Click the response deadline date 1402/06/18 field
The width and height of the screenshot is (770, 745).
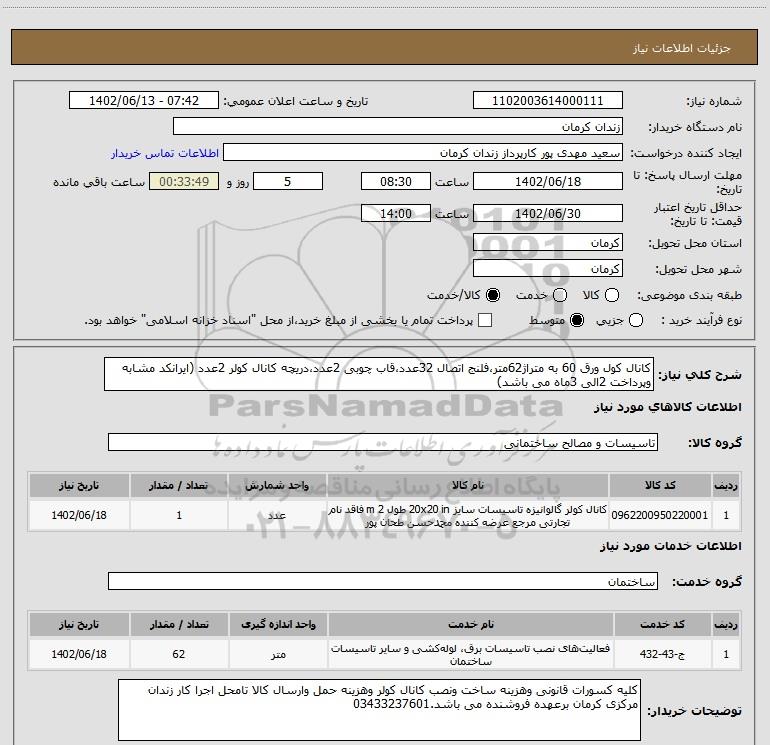[547, 182]
